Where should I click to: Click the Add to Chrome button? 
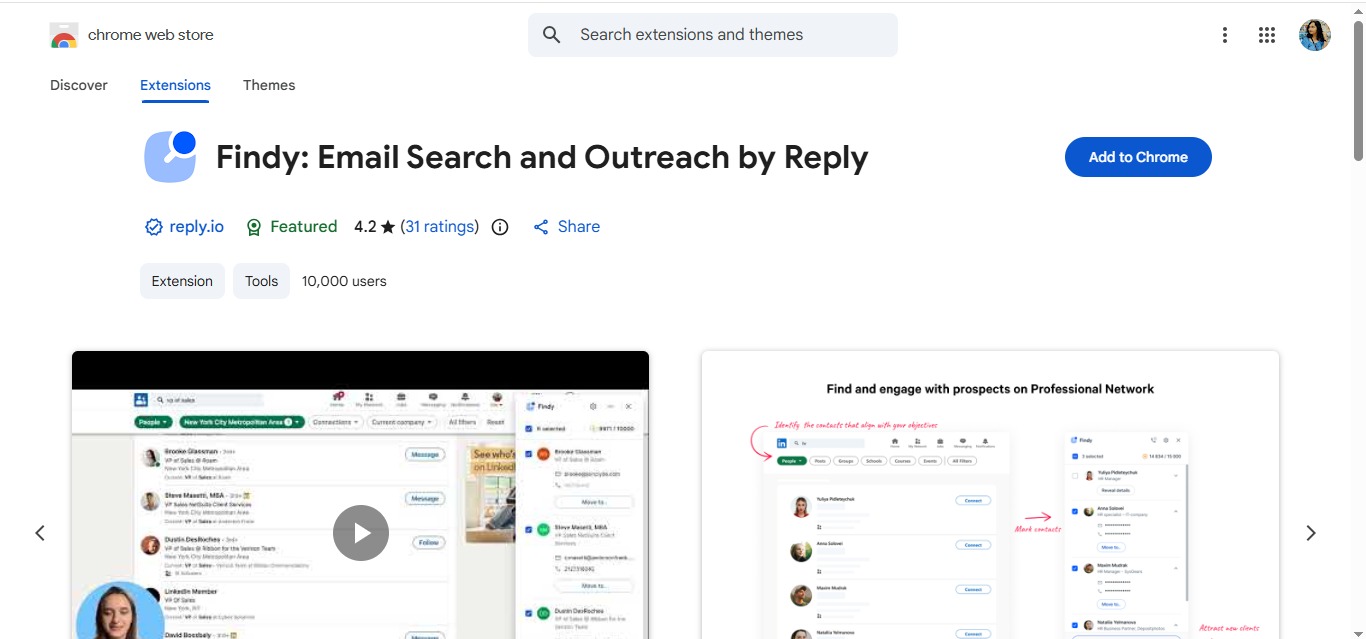(x=1137, y=157)
